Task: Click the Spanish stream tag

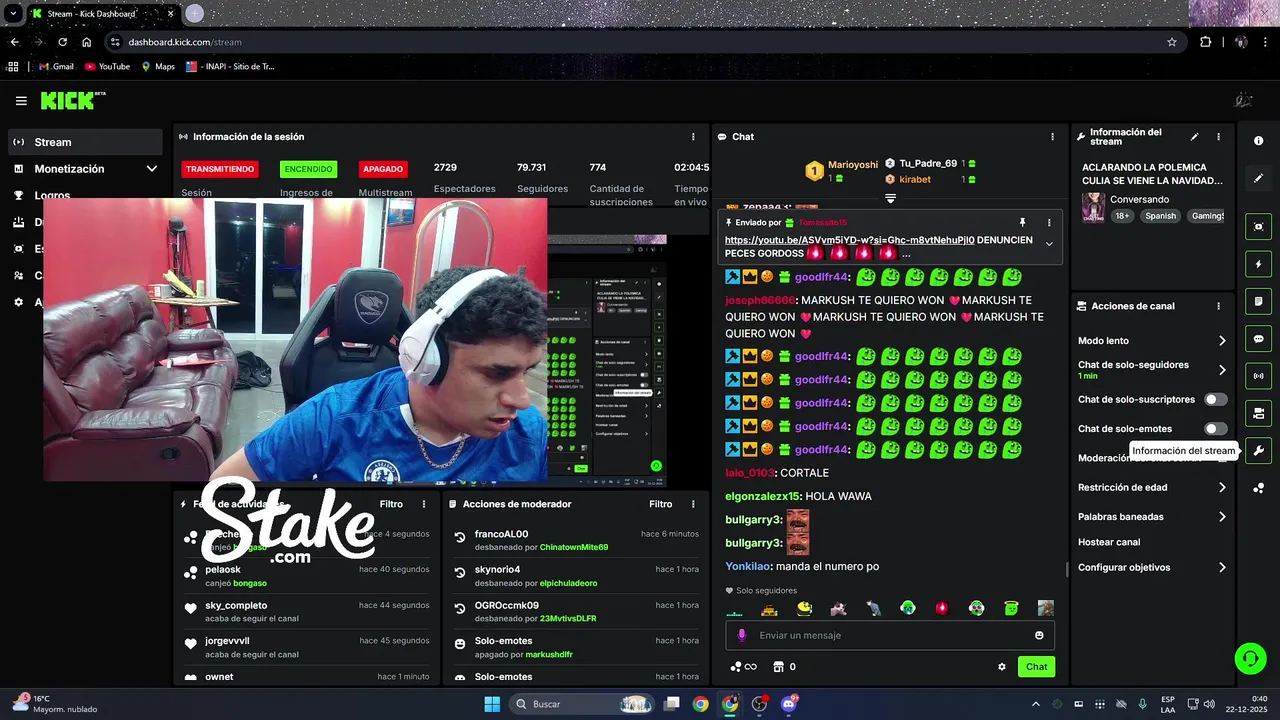Action: [x=1161, y=216]
